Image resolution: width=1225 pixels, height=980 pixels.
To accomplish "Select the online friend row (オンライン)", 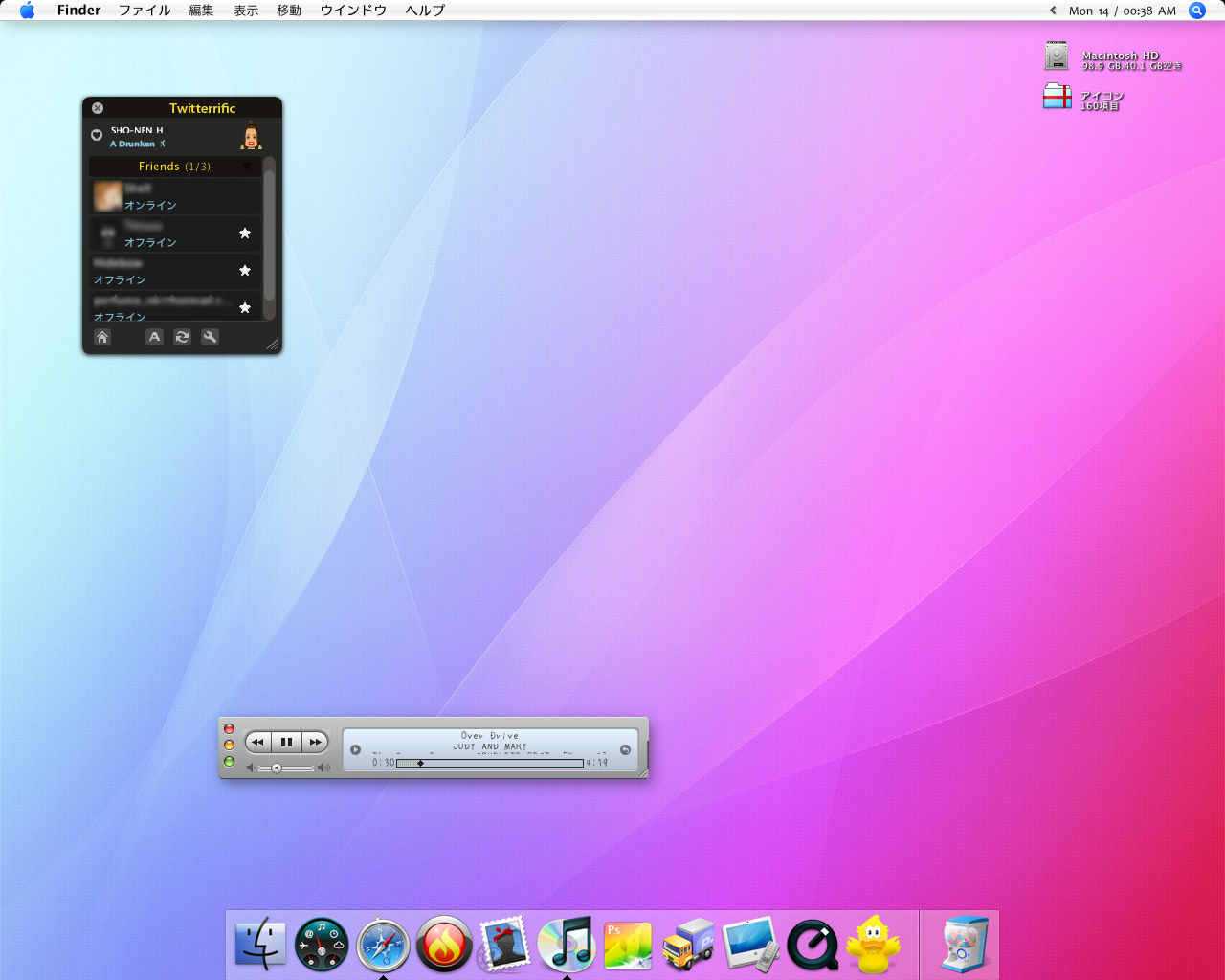I will (175, 197).
